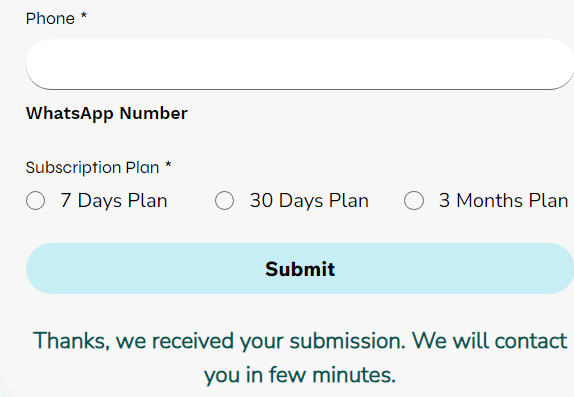Click the word Submit on the button
The width and height of the screenshot is (574, 397).
click(x=300, y=269)
